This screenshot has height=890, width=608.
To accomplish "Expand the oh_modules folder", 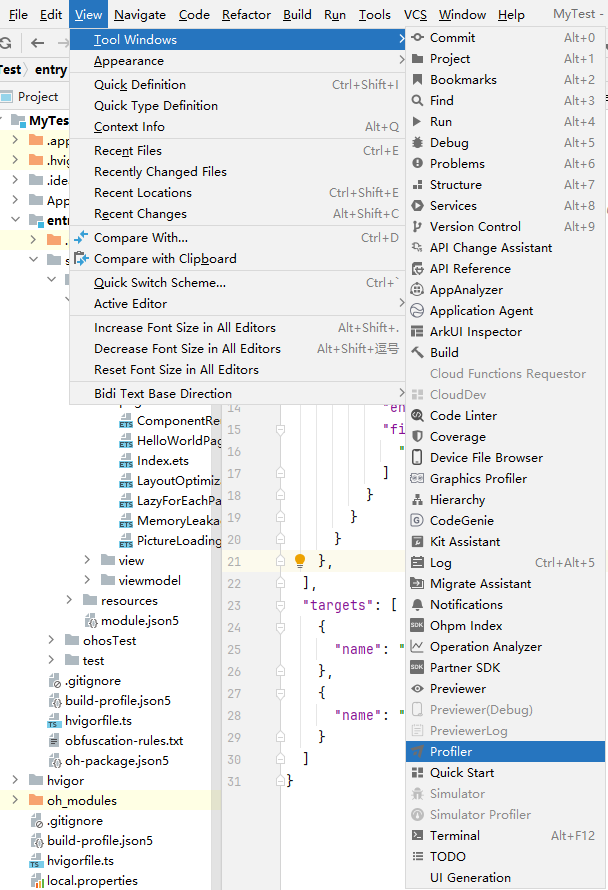I will (15, 800).
